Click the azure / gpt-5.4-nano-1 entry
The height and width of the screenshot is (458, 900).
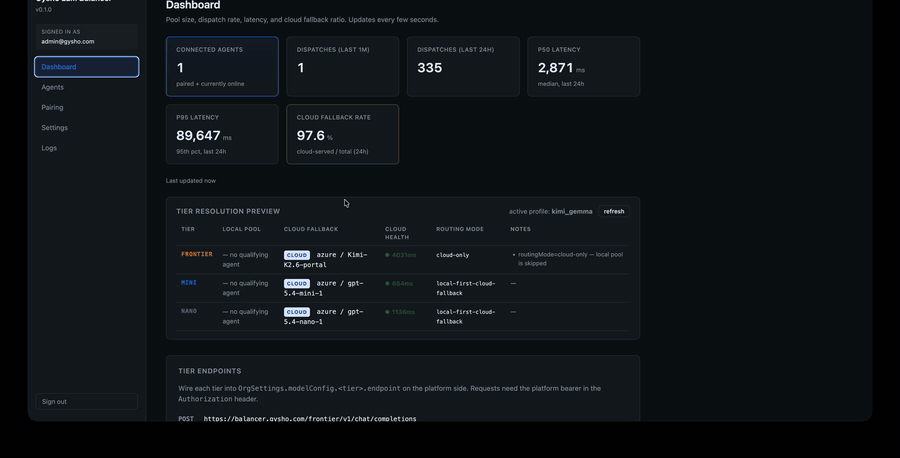coord(324,317)
